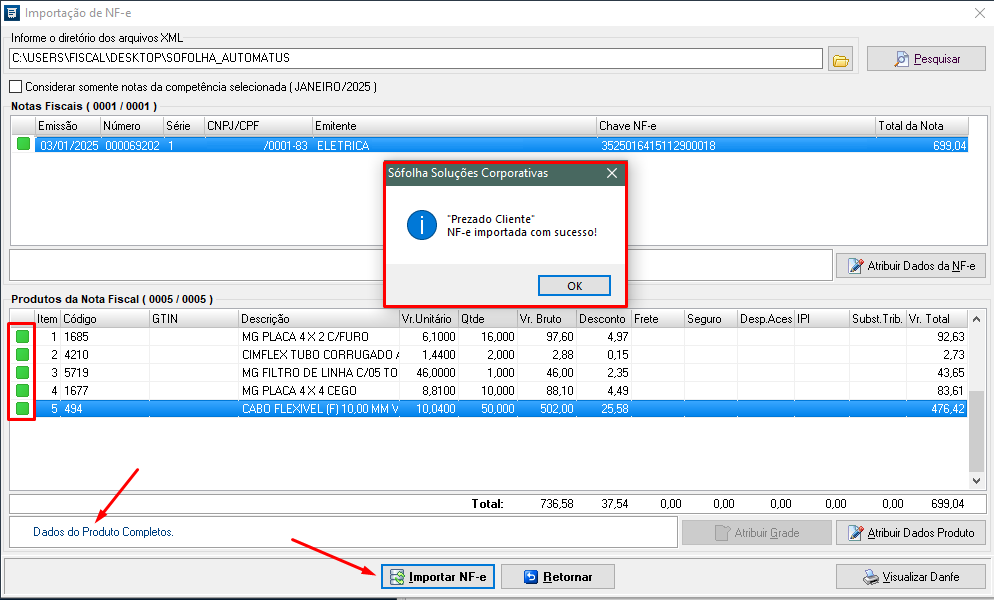
Task: Click the Pesquisar search button
Action: [x=926, y=59]
